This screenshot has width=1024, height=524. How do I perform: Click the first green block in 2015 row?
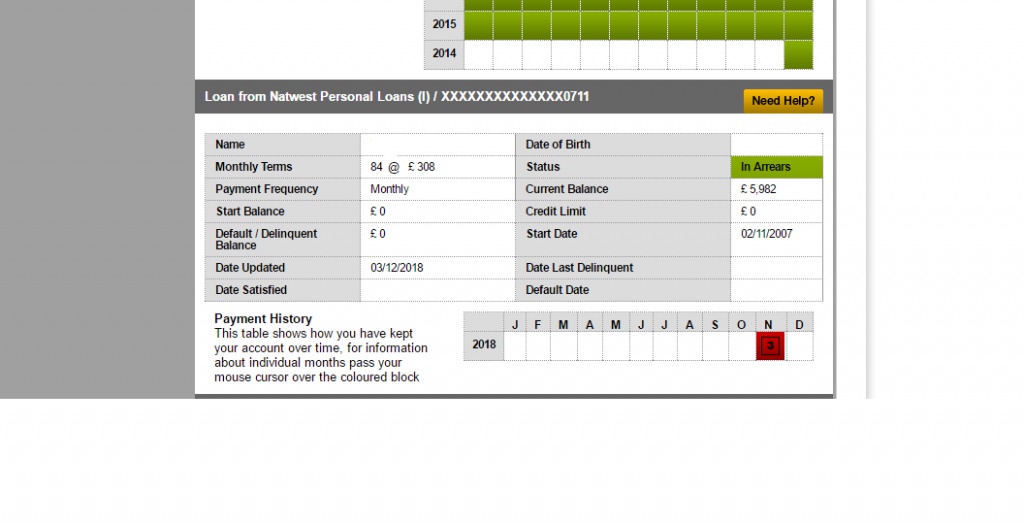click(x=479, y=24)
